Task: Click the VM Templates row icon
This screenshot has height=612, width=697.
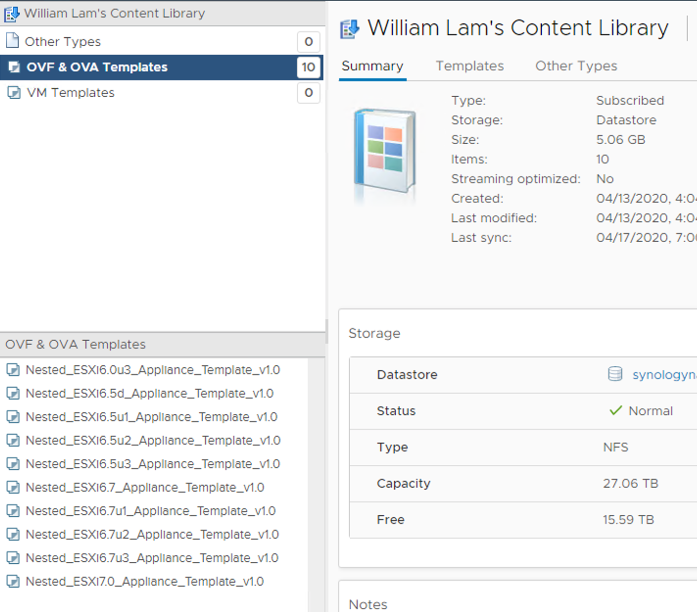Action: (x=14, y=92)
